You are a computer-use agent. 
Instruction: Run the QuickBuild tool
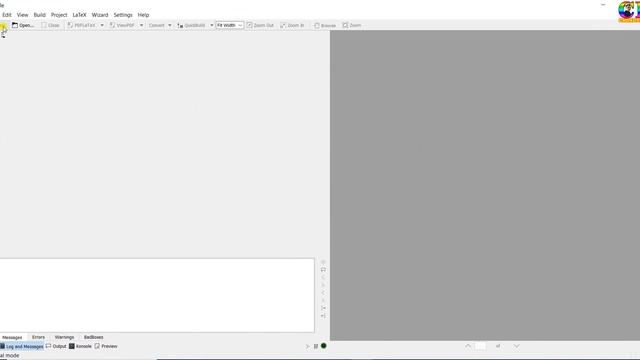(191, 25)
